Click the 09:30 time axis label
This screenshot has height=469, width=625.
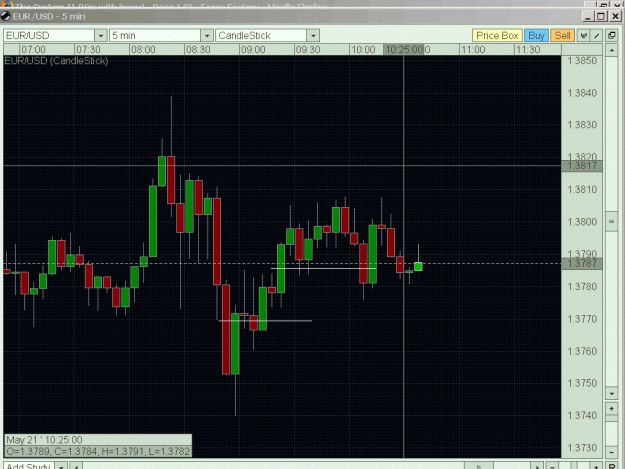pos(308,50)
